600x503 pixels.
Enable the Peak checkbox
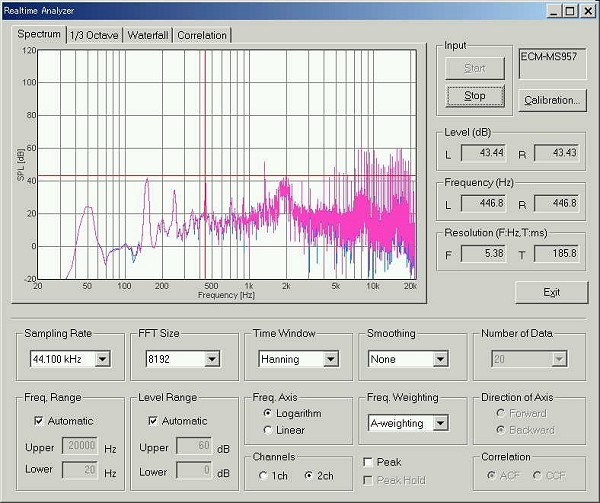pyautogui.click(x=369, y=463)
